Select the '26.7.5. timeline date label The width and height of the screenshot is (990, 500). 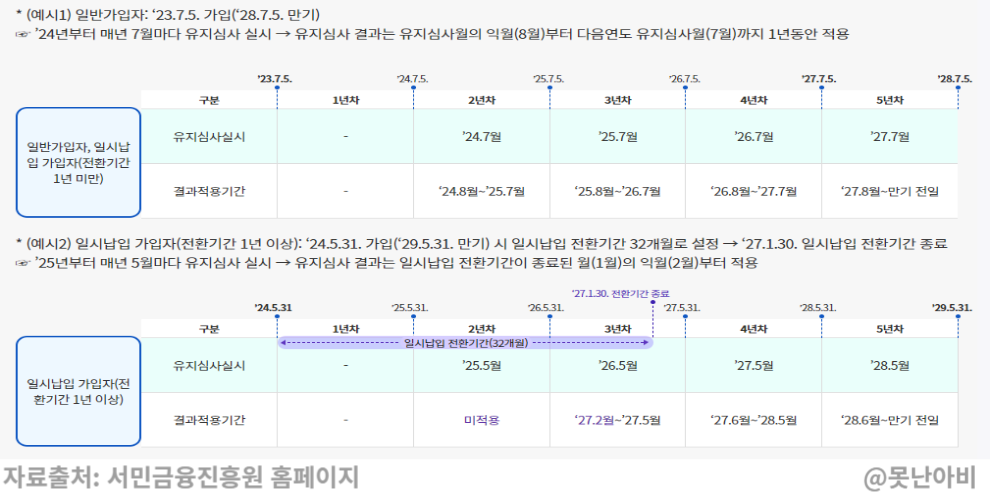[x=684, y=80]
